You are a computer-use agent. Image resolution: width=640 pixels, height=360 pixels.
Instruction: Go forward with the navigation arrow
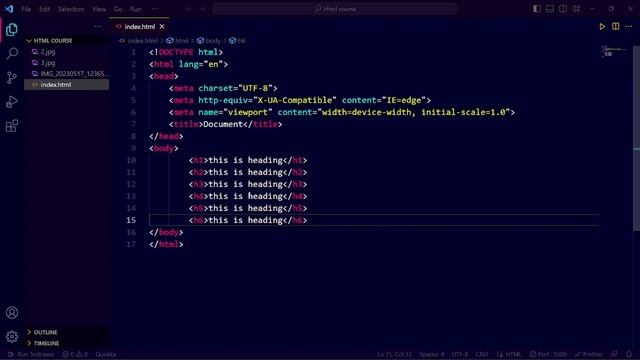(x=202, y=9)
